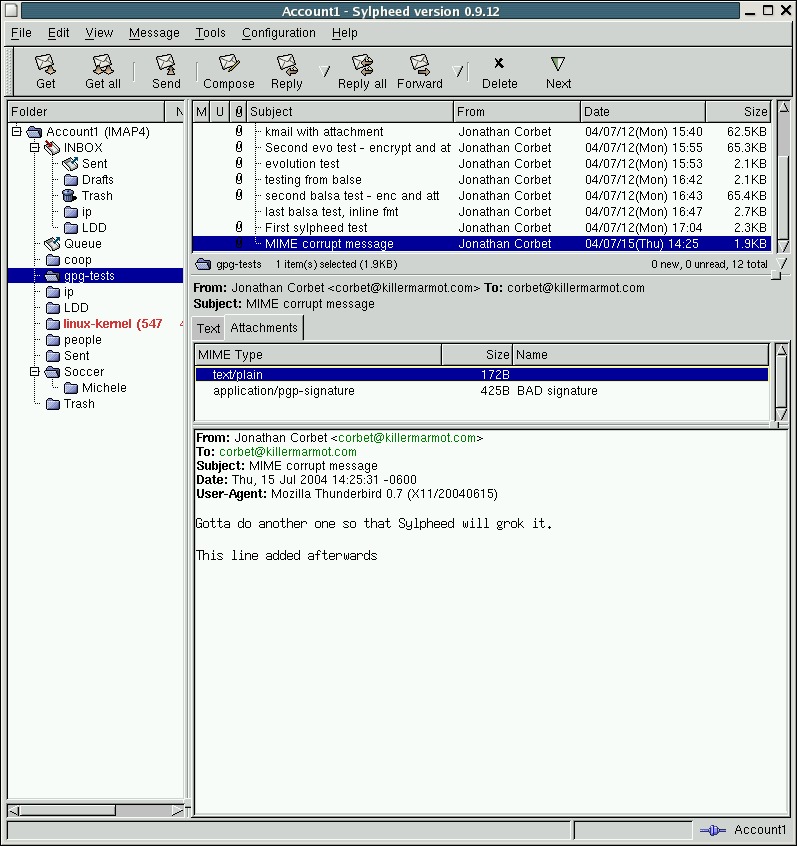Click the online status plug icon
Viewport: 797px width, 846px height.
[x=713, y=830]
